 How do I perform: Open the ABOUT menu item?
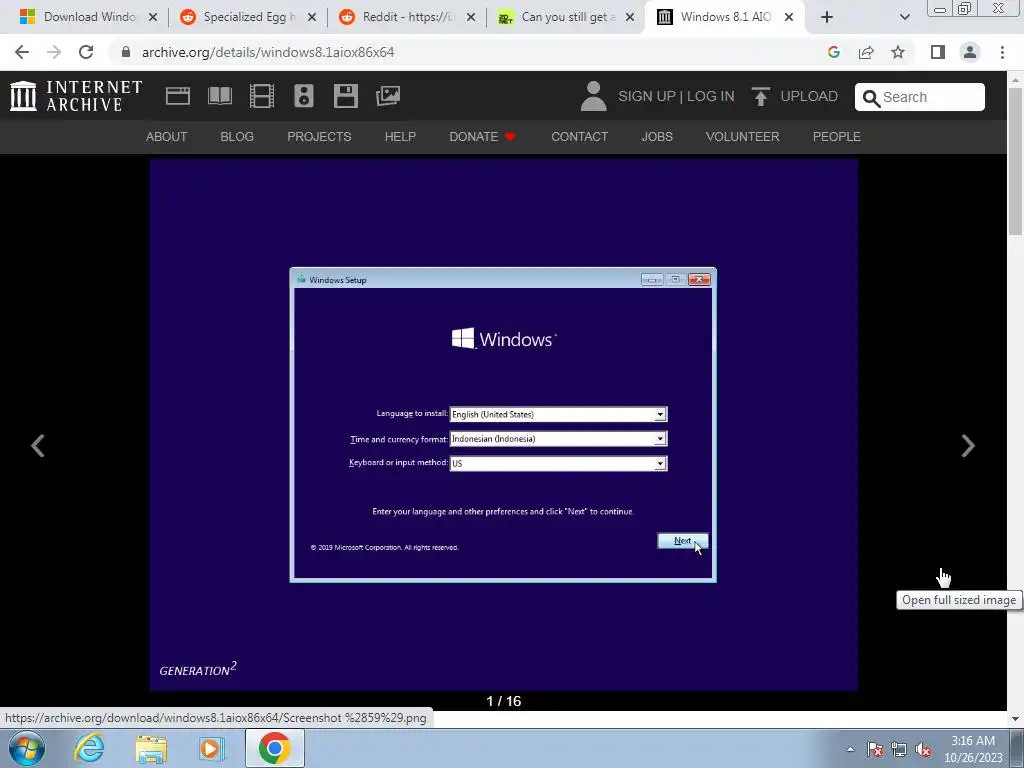pos(167,136)
